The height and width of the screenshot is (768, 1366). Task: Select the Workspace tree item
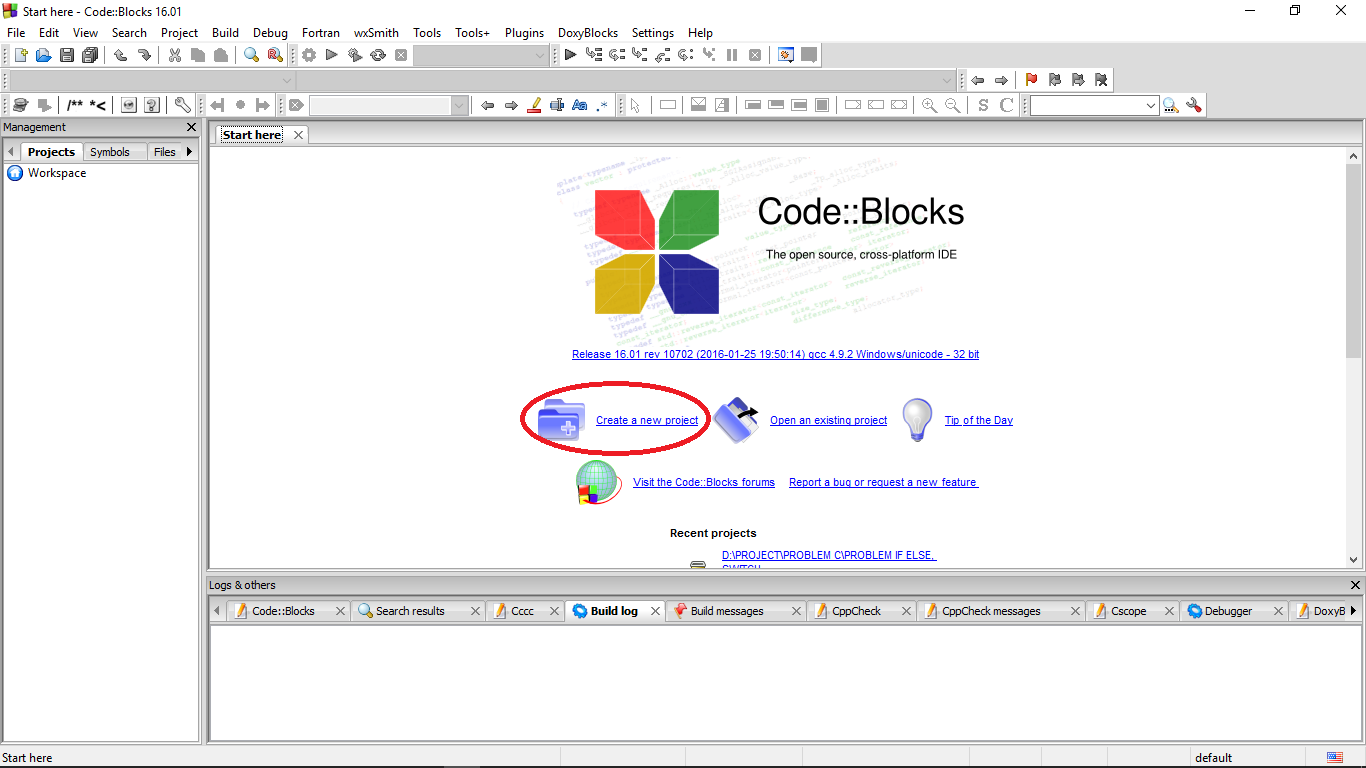[57, 173]
